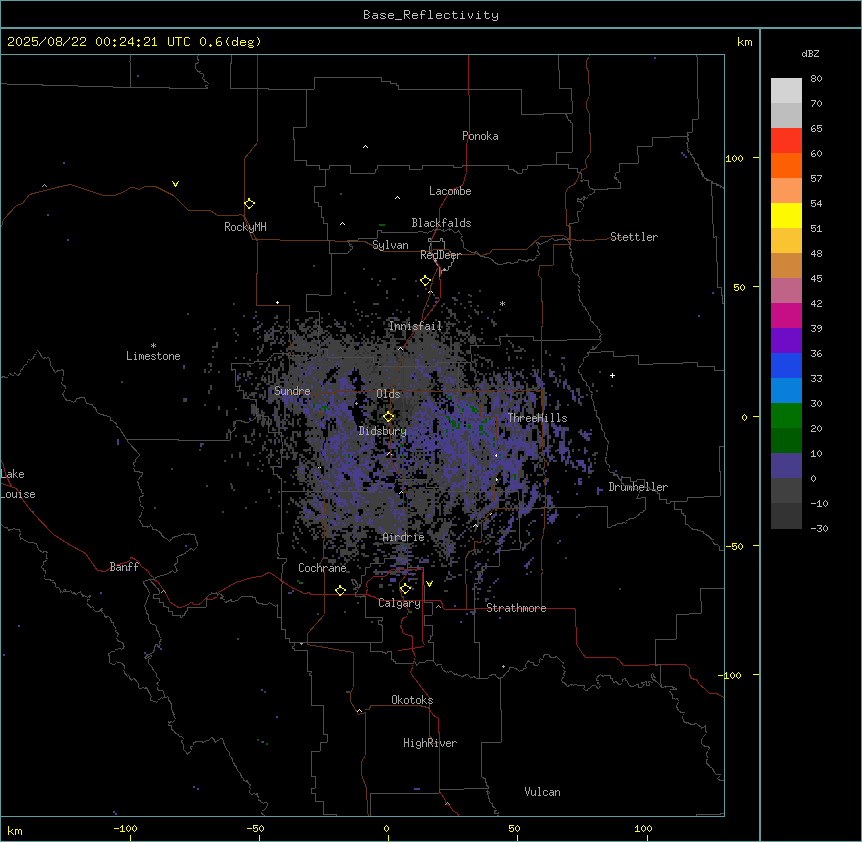Screen dimensions: 862x842
Task: Choose the blue 36-33 dBZ legend band
Action: click(x=786, y=365)
